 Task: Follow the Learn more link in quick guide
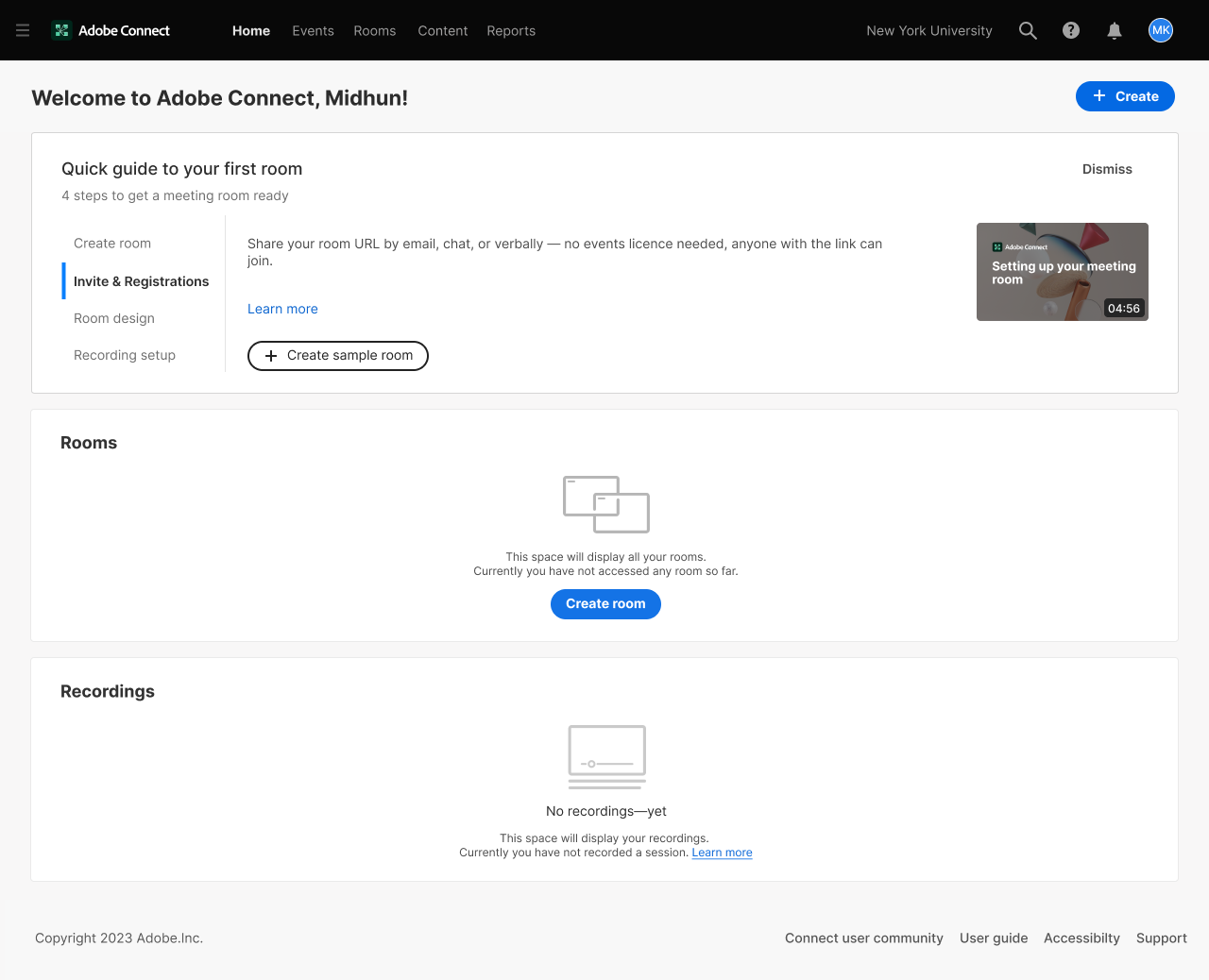(x=282, y=309)
